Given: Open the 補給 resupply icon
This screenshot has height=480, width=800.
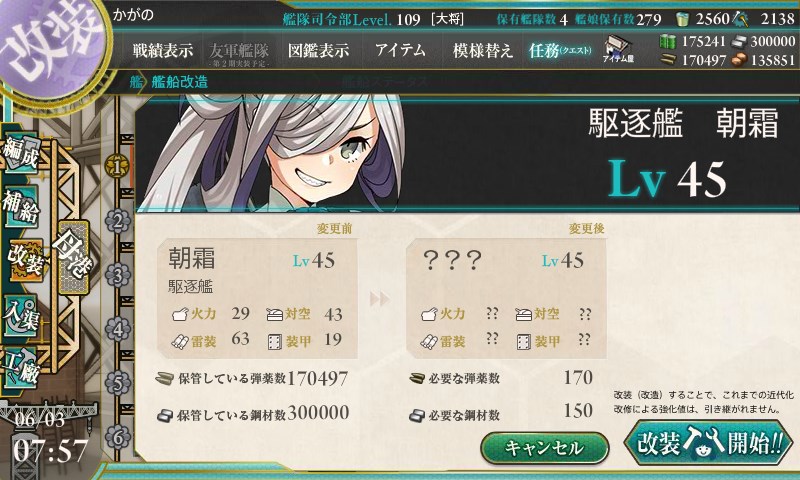Looking at the screenshot, I should (x=21, y=206).
